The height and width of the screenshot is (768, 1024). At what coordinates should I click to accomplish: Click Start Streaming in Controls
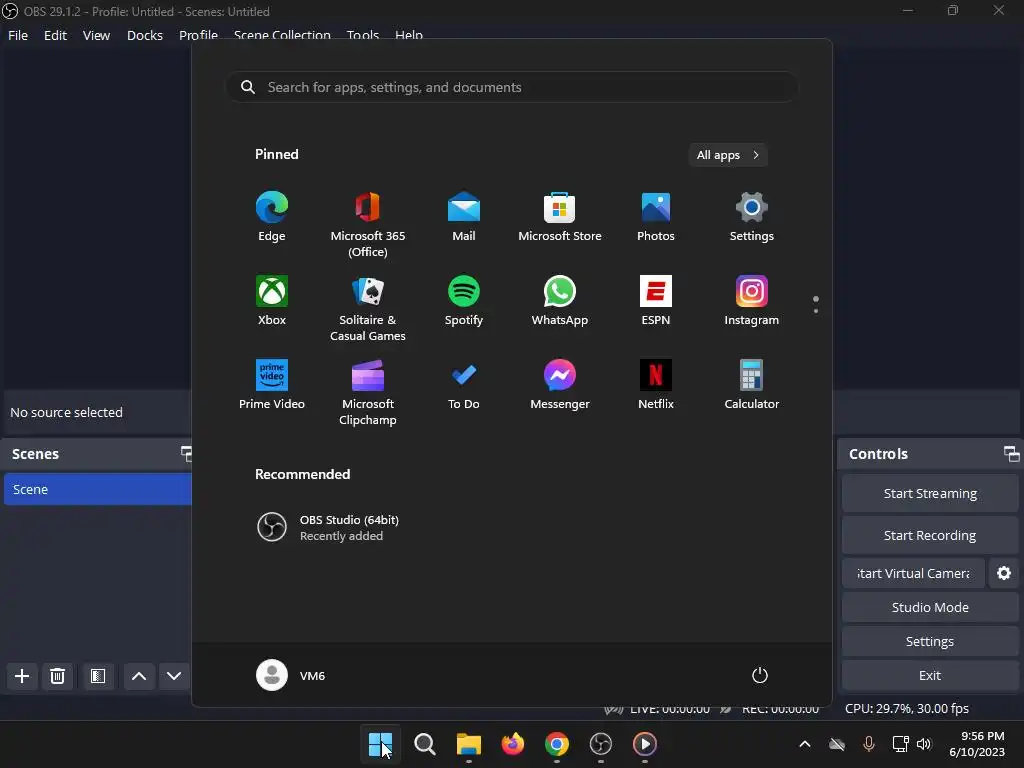pyautogui.click(x=930, y=494)
